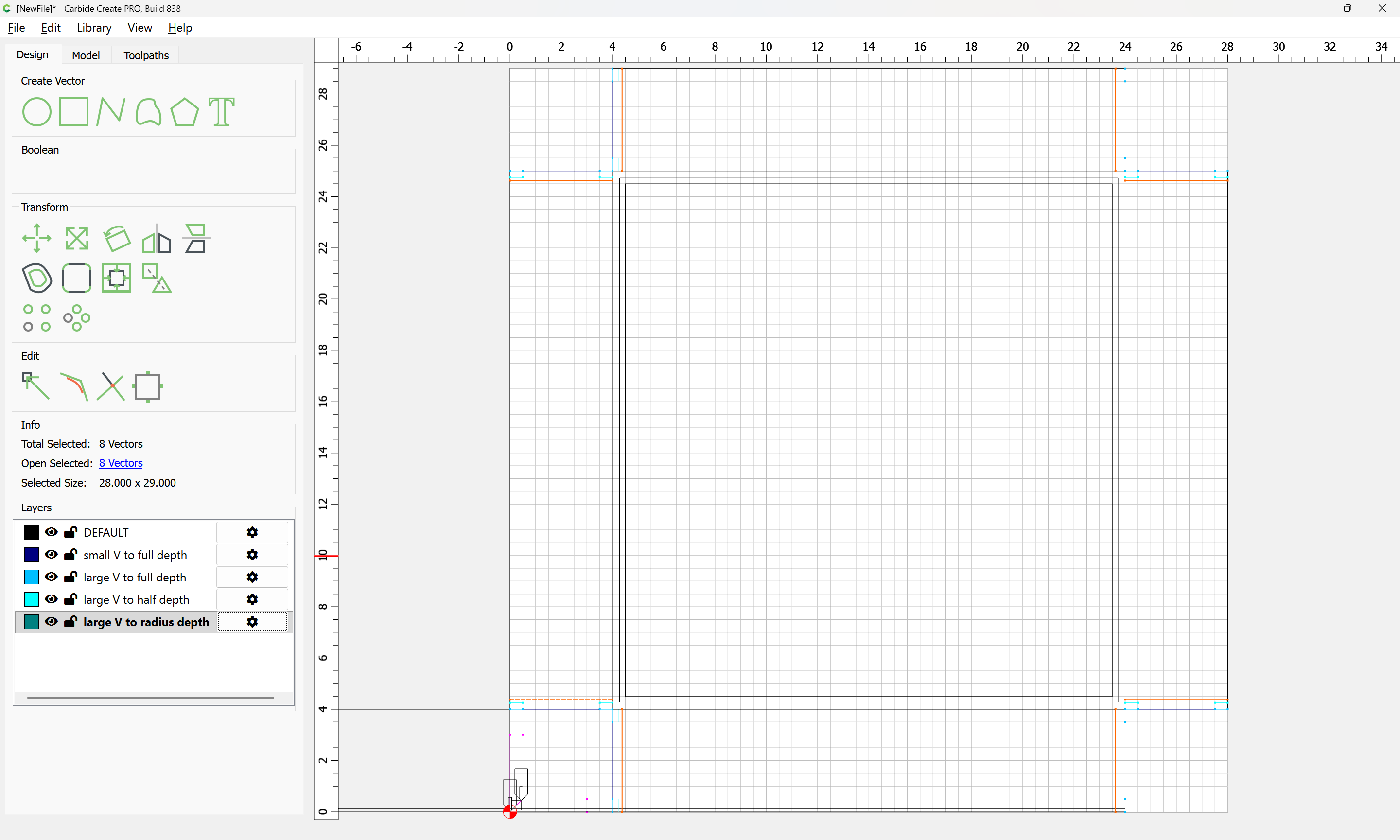Viewport: 1400px width, 840px height.
Task: Click the 8 Vectors open selected link
Action: coord(121,463)
